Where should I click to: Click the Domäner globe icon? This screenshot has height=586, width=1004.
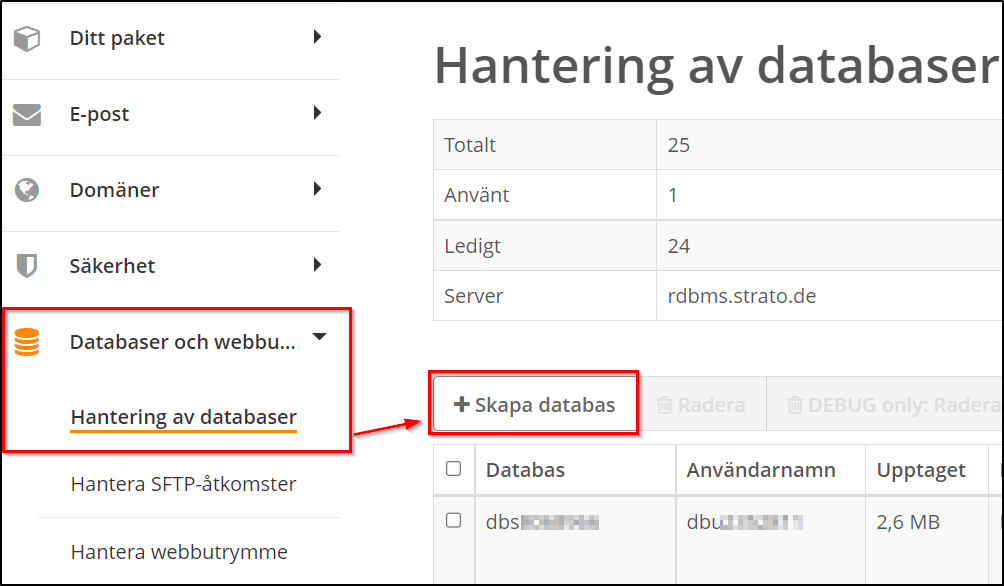point(27,190)
